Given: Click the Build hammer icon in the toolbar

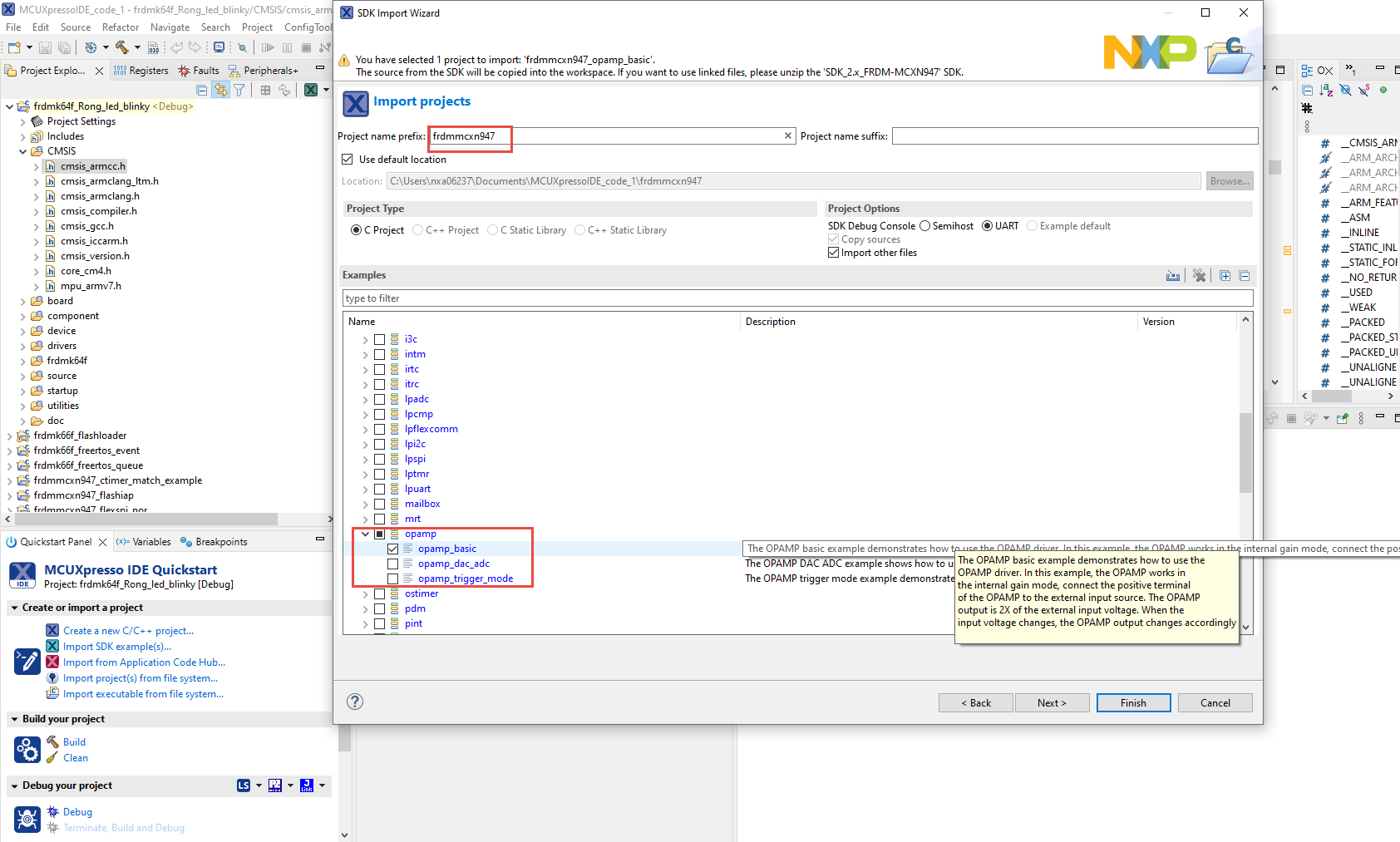Looking at the screenshot, I should pyautogui.click(x=121, y=47).
